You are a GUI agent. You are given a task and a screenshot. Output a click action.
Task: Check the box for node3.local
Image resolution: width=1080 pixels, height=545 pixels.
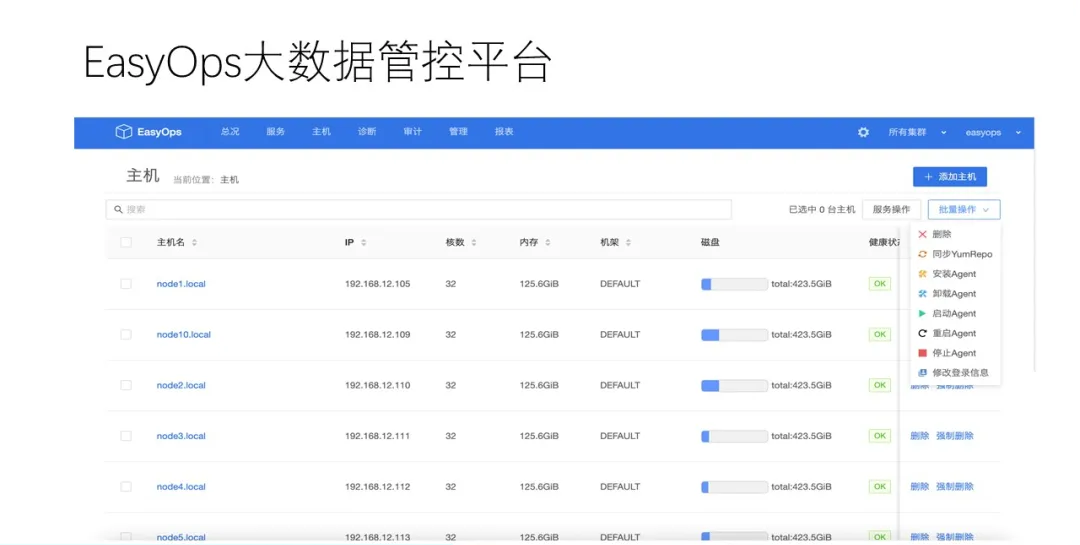click(x=126, y=436)
